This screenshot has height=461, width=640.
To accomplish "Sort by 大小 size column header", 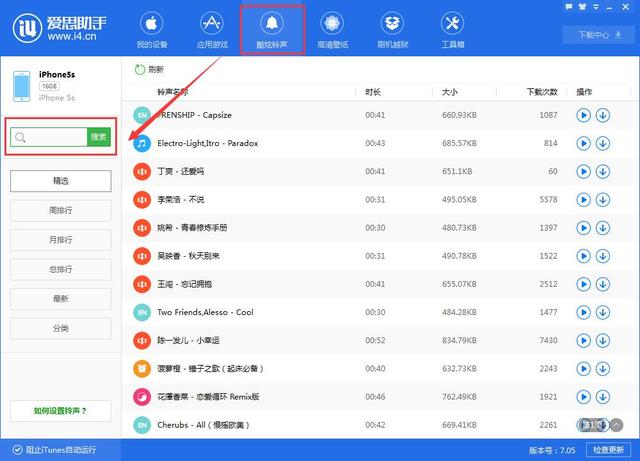I will 449,92.
